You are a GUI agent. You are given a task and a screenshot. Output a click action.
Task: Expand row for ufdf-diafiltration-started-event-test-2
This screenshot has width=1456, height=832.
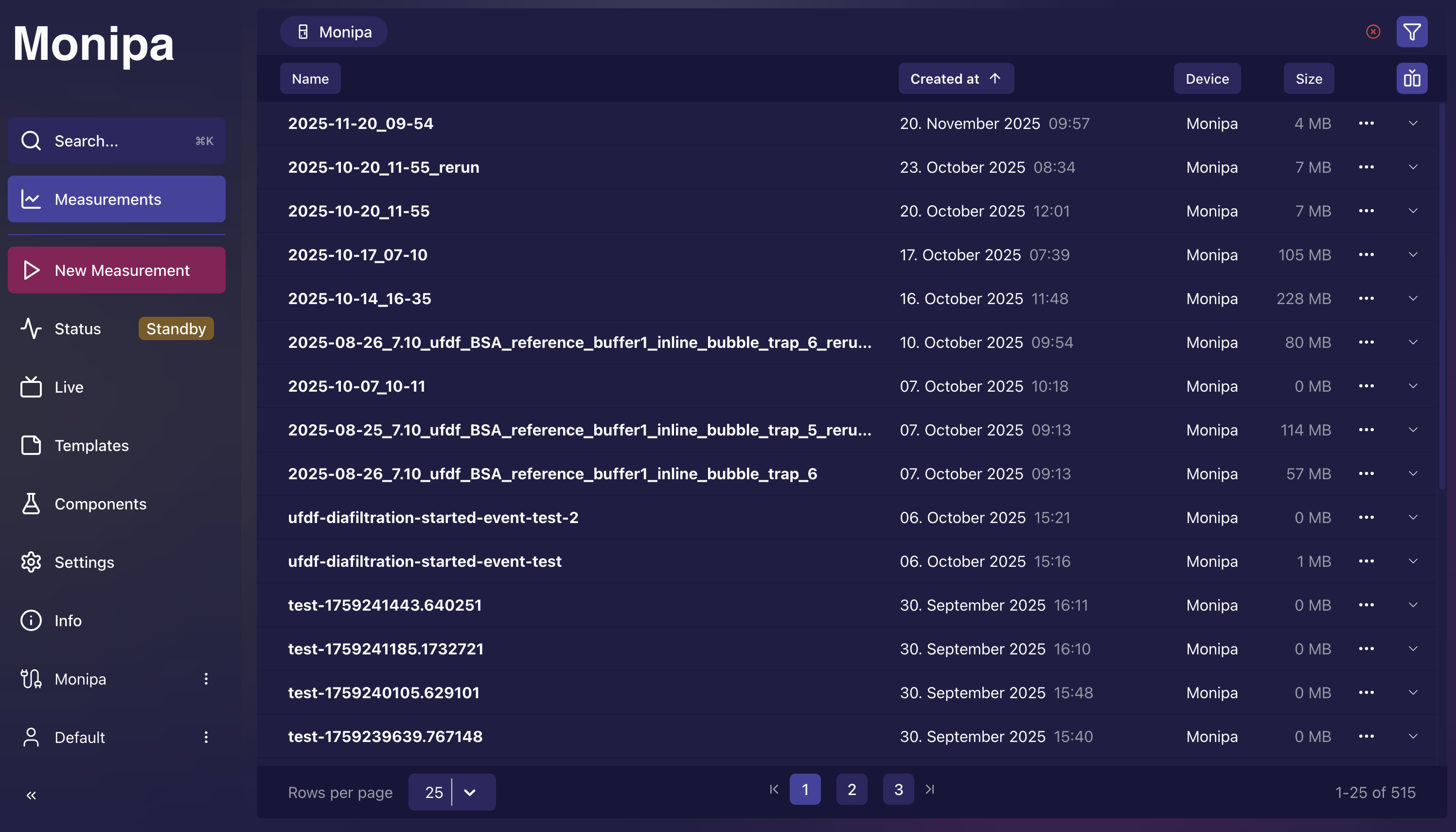[1413, 517]
